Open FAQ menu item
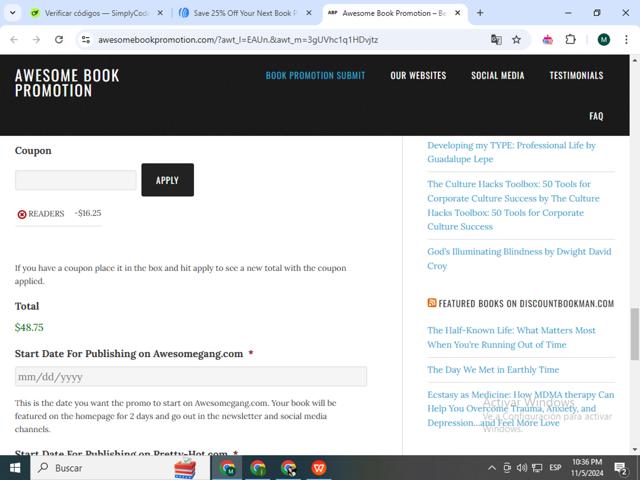This screenshot has height=480, width=640. [x=596, y=116]
